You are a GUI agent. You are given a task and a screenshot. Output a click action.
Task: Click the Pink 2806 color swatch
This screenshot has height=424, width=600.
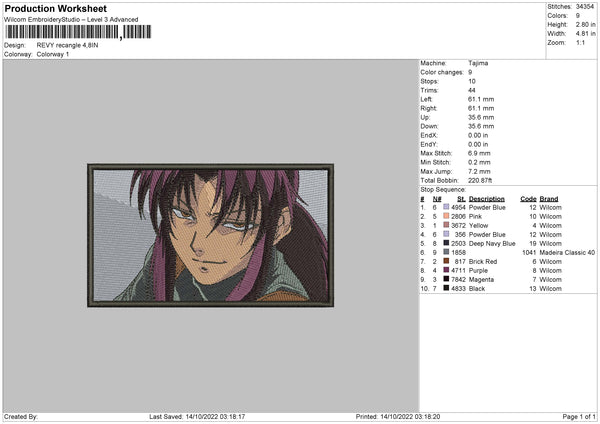pos(446,216)
